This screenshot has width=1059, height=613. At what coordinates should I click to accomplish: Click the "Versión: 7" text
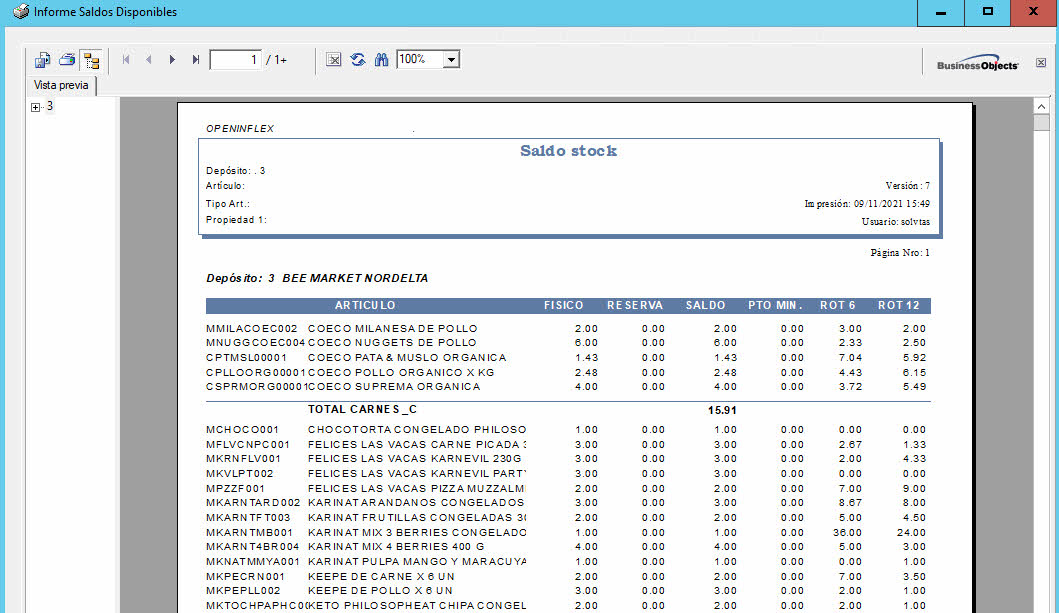(x=908, y=186)
